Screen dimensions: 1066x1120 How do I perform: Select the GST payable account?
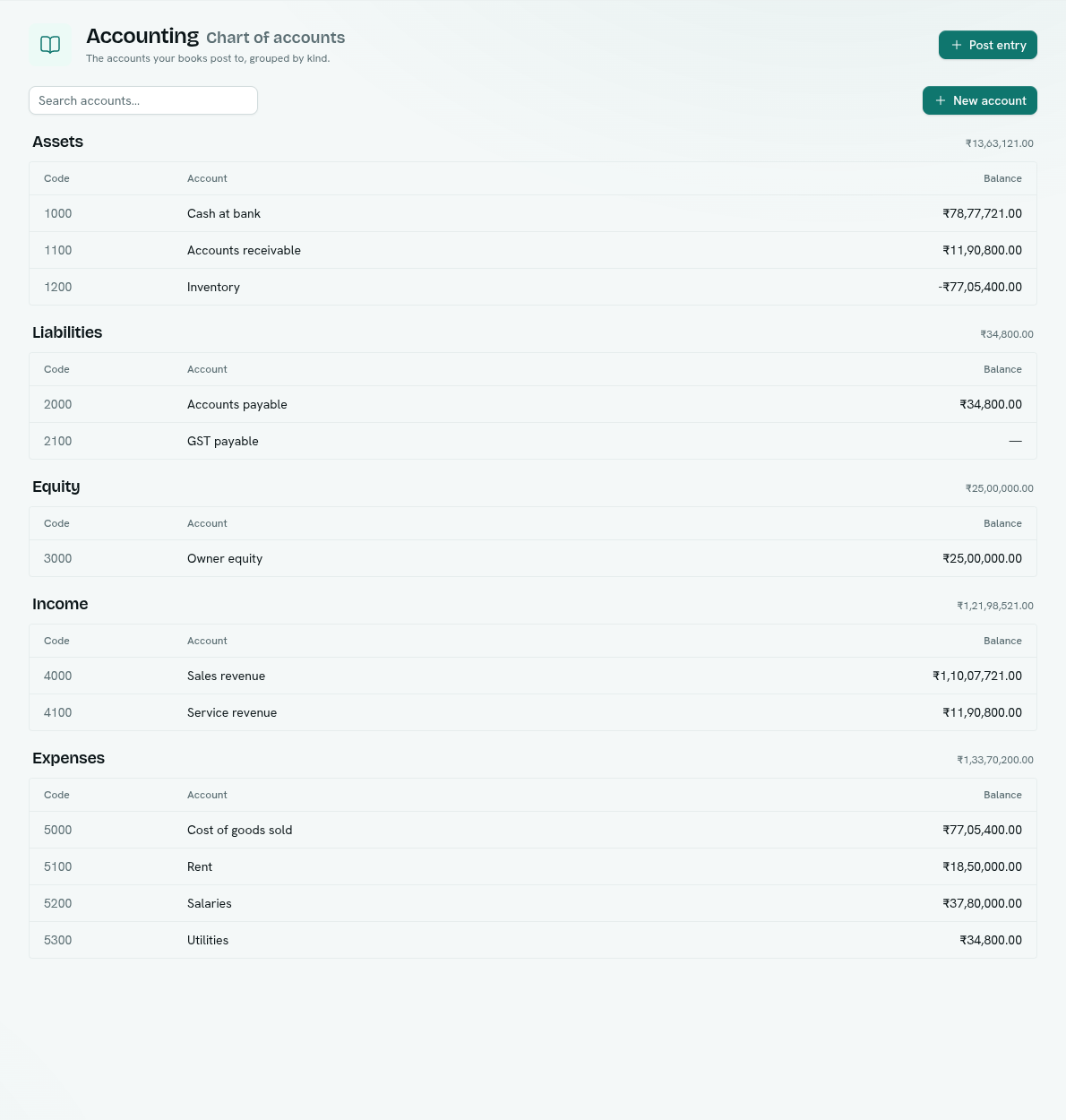coord(533,441)
